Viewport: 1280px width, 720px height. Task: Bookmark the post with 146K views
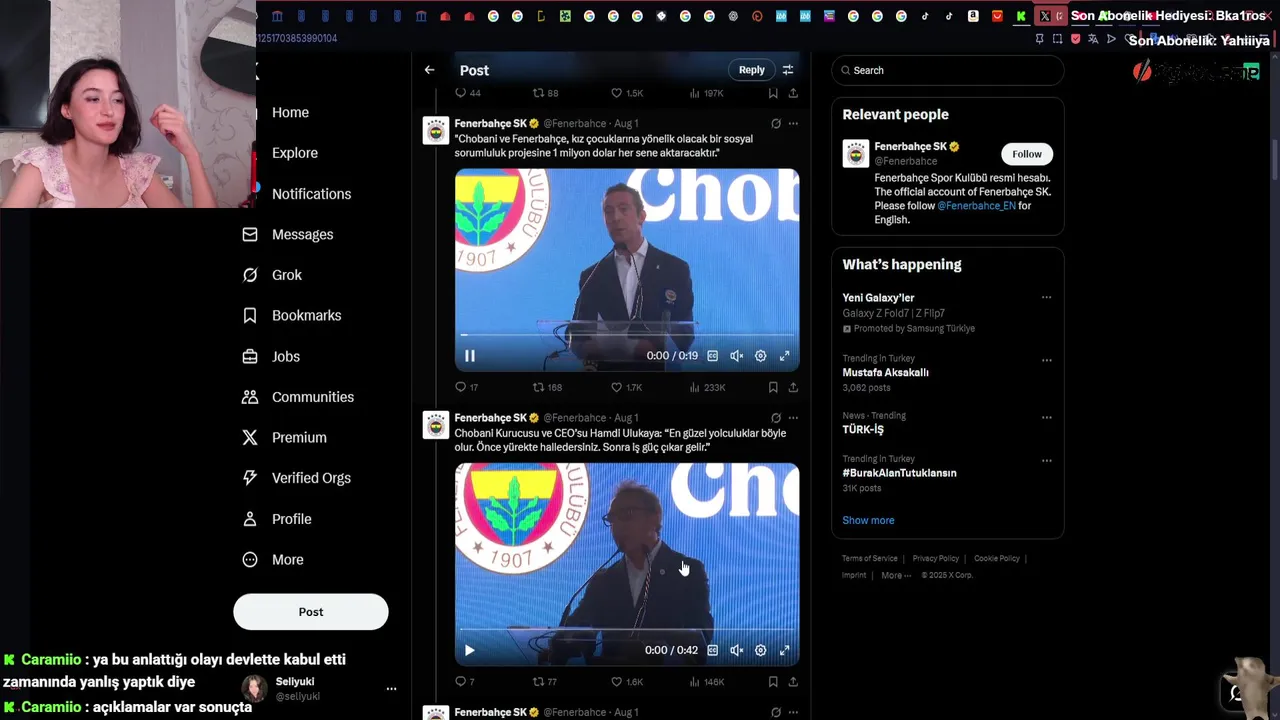coord(773,682)
